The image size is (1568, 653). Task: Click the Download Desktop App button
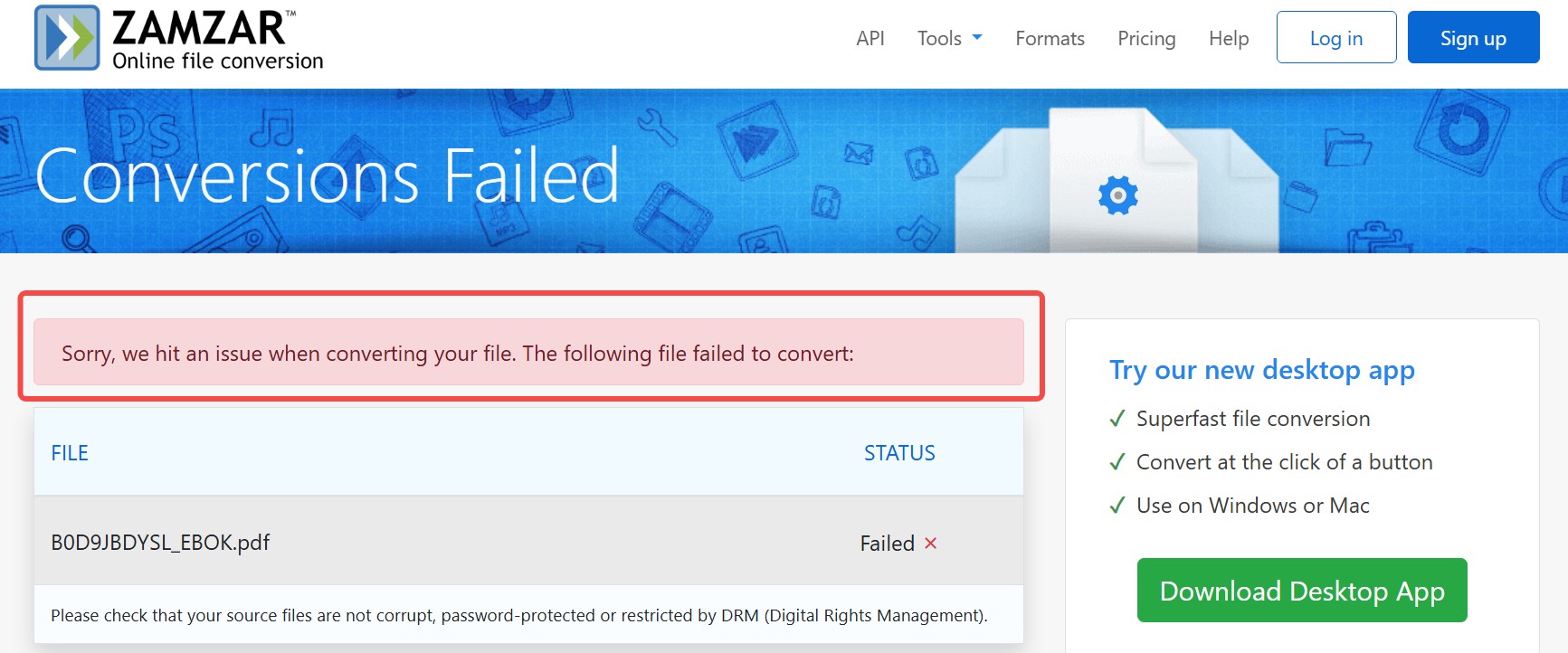point(1301,590)
